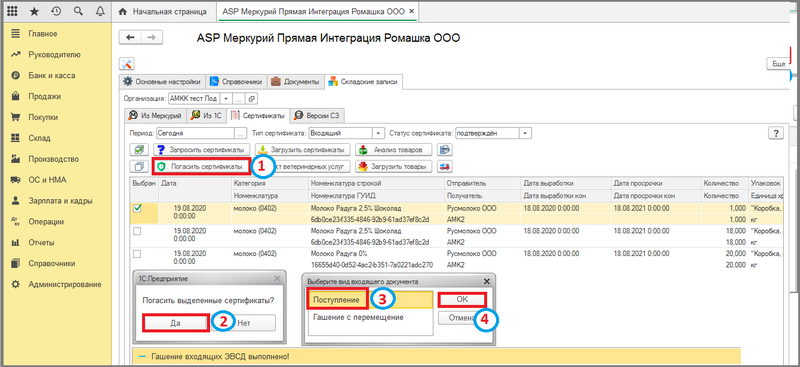Go forward with right arrow button
800x367 pixels.
(152, 37)
